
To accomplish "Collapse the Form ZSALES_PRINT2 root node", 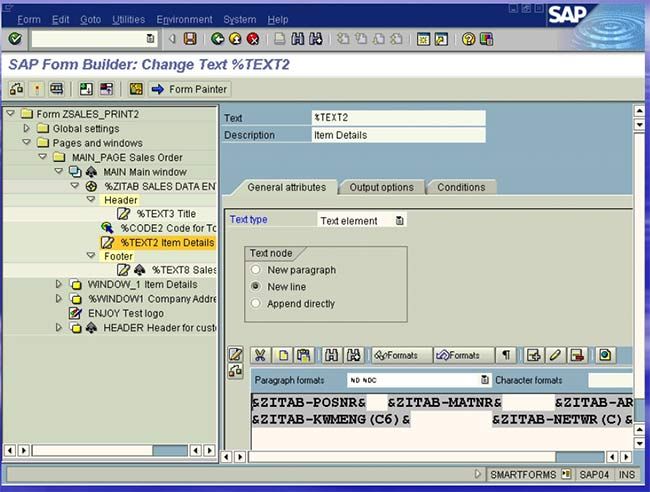I will click(11, 113).
